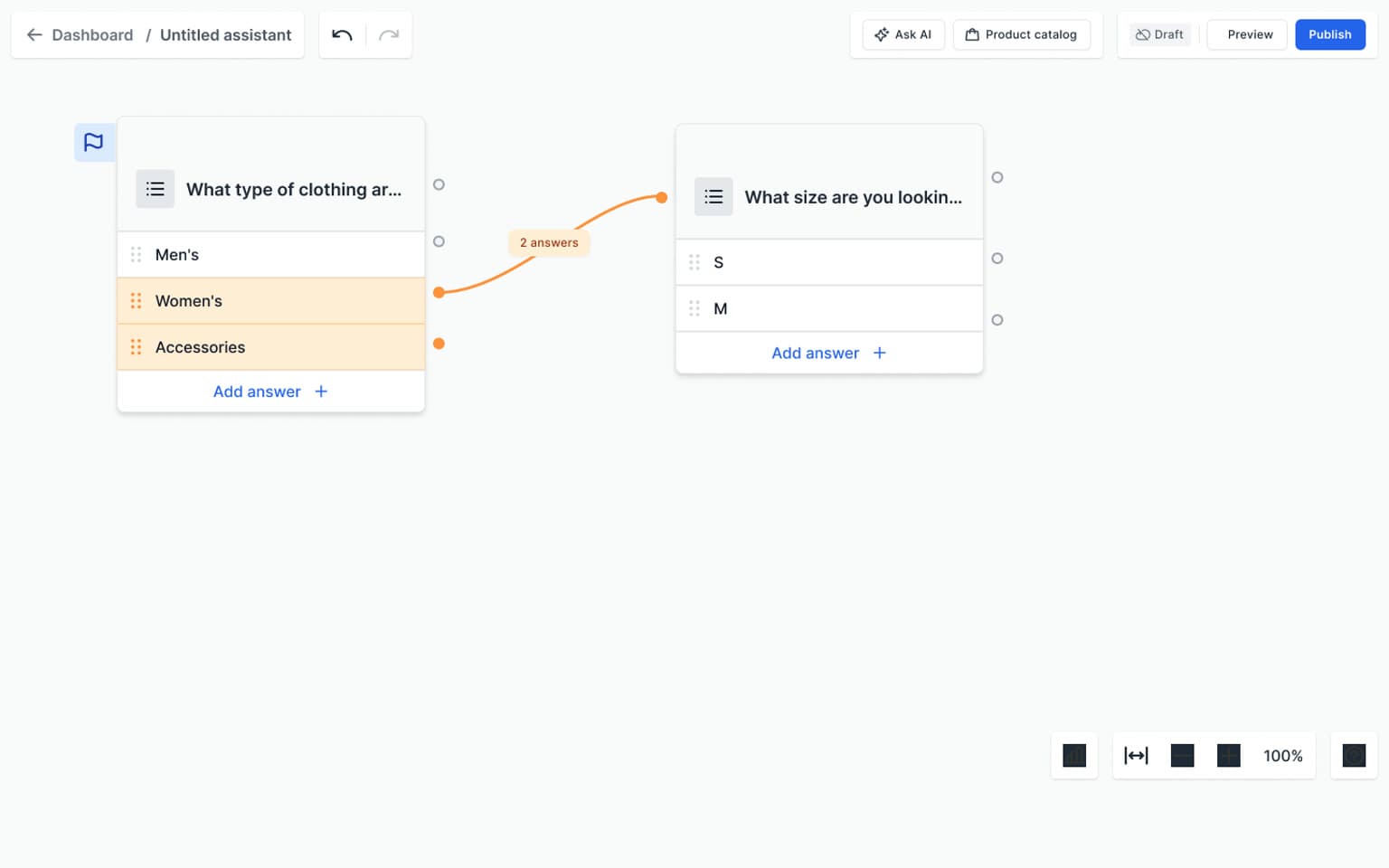
Task: Click the connector dot for answer S
Action: tap(997, 259)
